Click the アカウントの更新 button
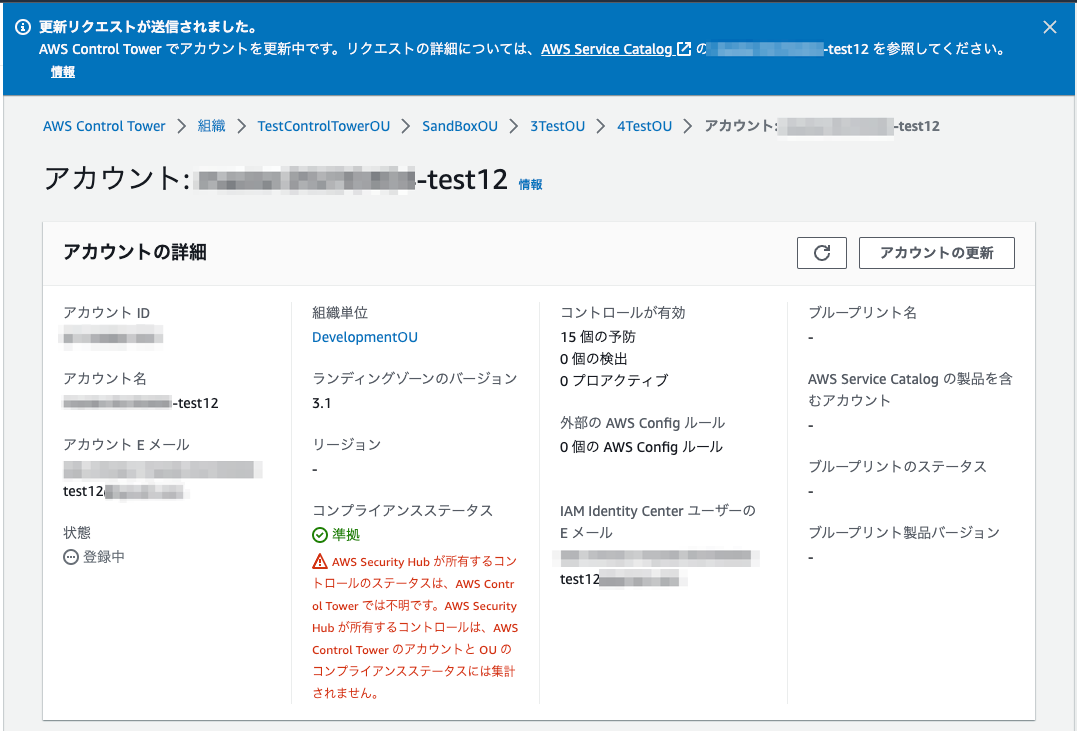 [937, 253]
